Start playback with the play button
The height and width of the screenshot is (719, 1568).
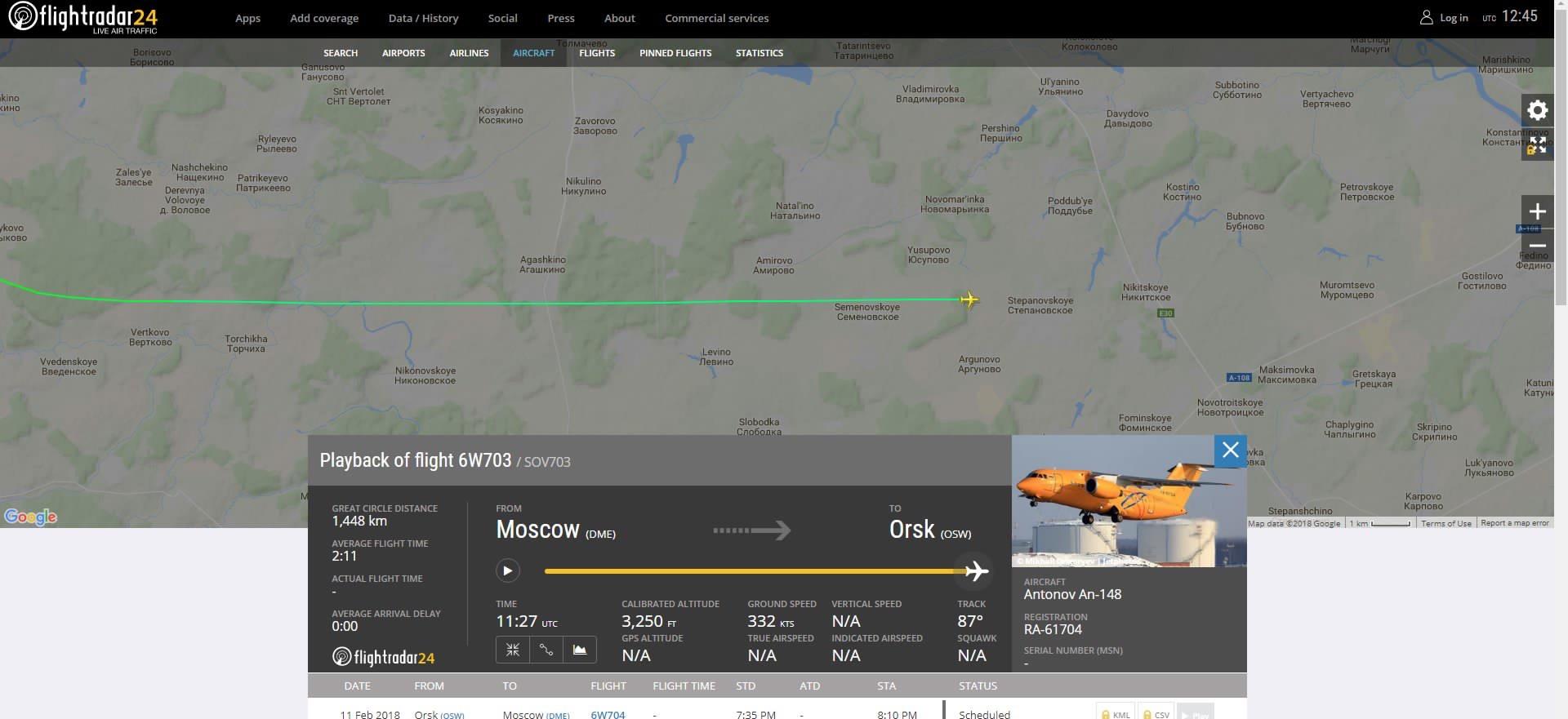[507, 570]
